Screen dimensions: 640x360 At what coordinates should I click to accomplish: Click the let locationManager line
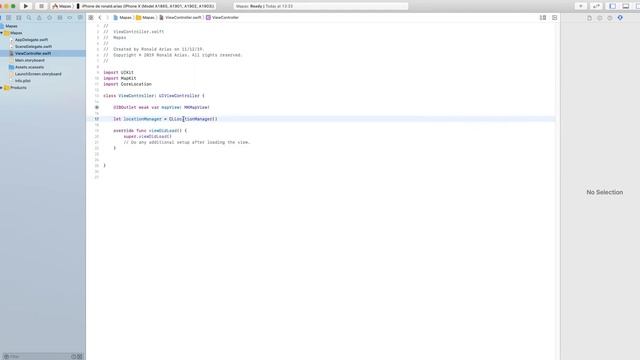click(x=165, y=119)
